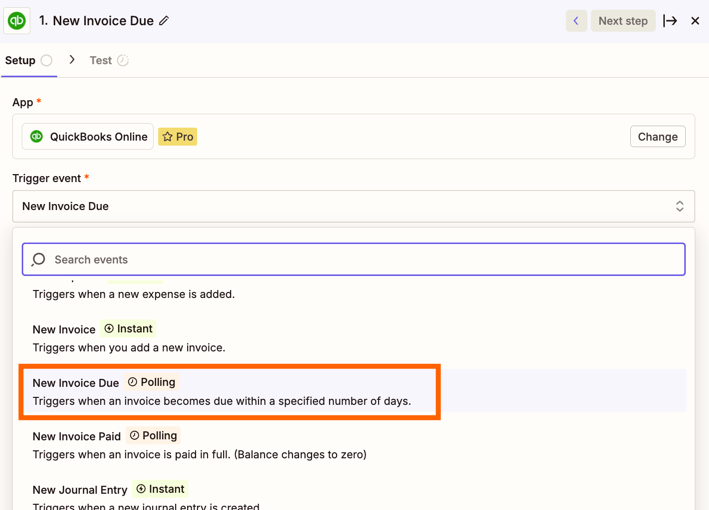Click the '1. New Invoice Due' step title
This screenshot has width=709, height=510.
(96, 21)
